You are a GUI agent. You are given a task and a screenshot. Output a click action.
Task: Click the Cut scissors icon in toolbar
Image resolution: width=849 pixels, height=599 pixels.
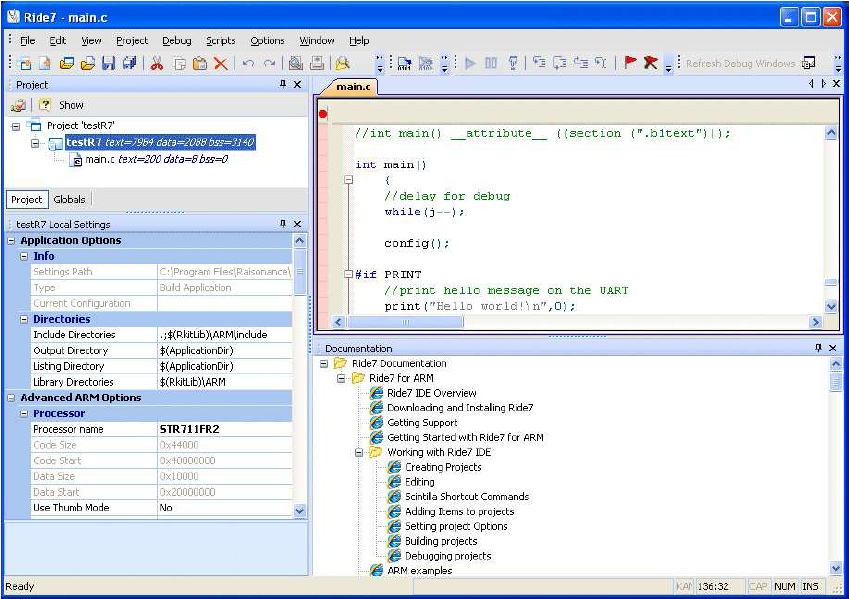point(157,64)
